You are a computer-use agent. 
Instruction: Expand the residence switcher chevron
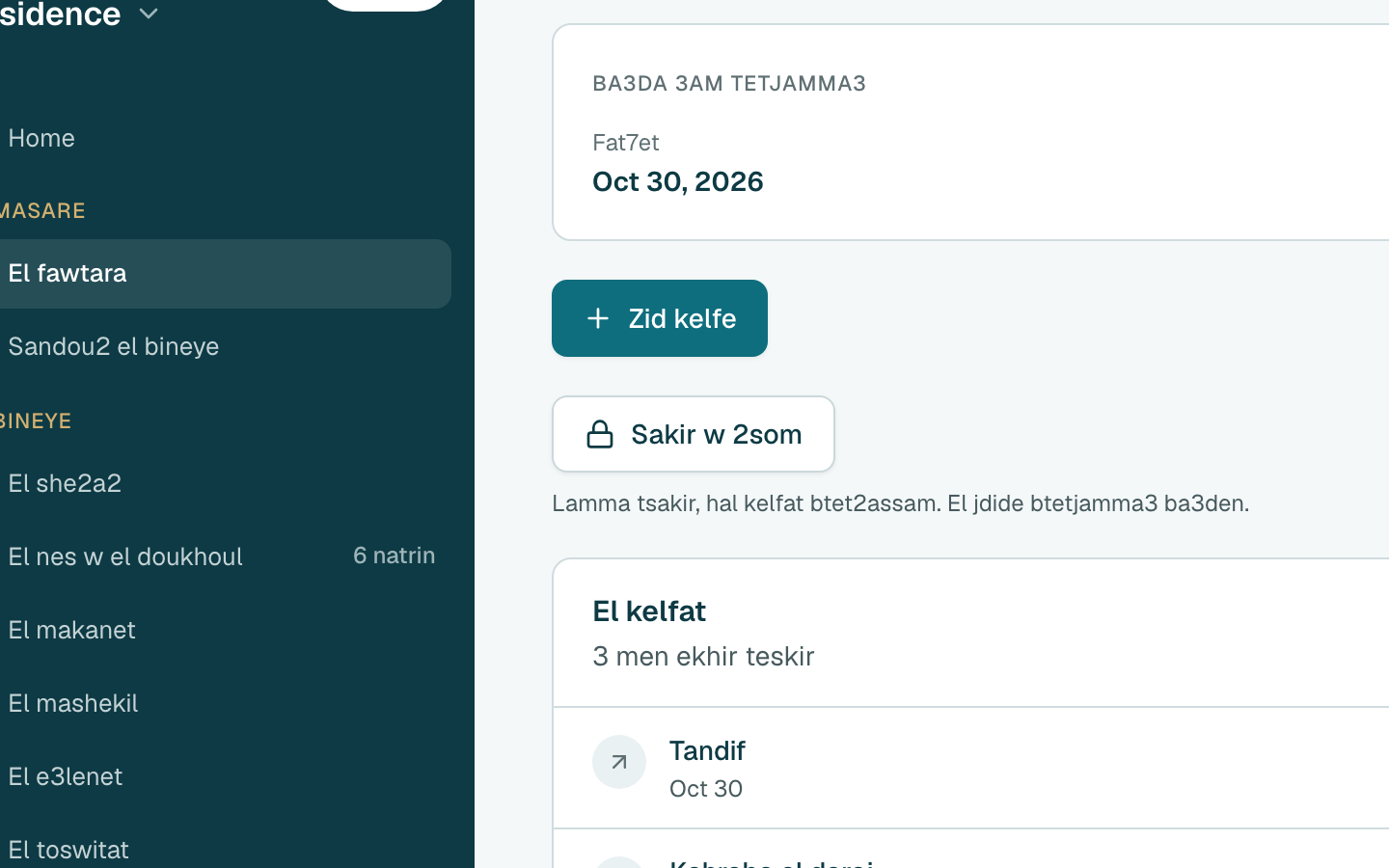click(149, 14)
